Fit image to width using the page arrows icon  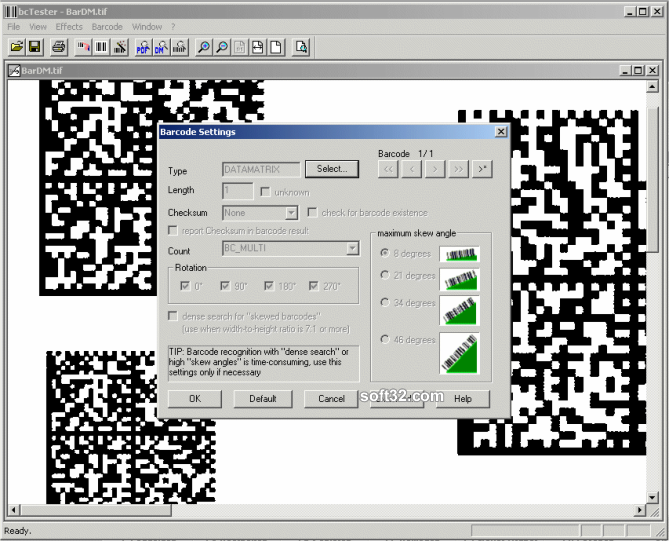(258, 47)
